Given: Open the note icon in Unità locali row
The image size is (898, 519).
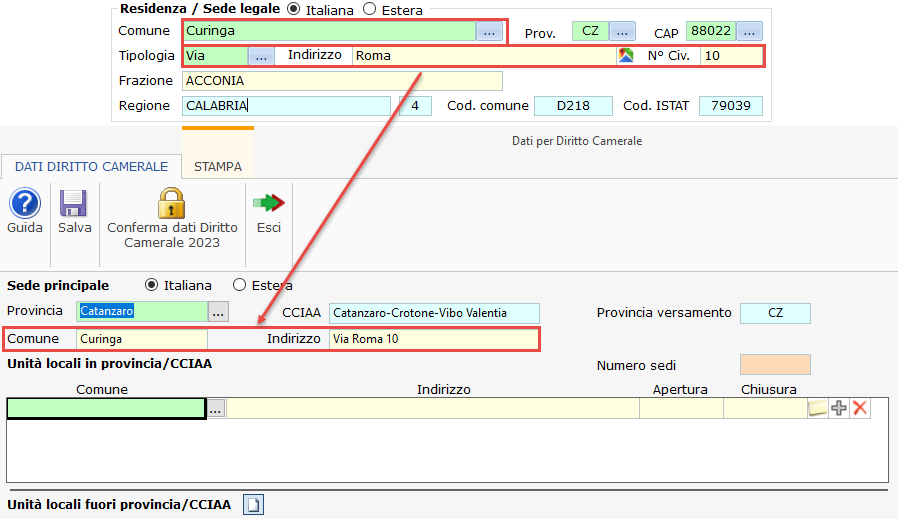Looking at the screenshot, I should click(x=818, y=408).
